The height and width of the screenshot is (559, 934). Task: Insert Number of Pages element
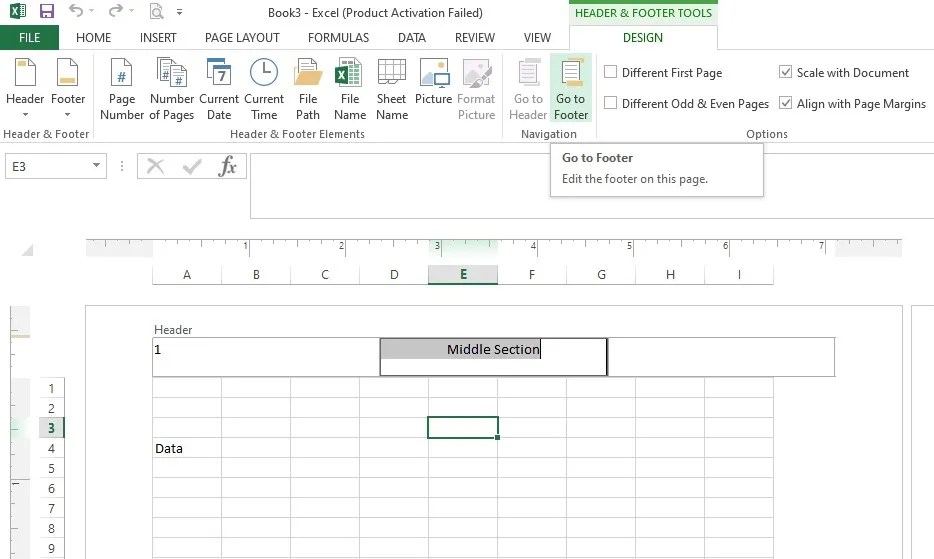tap(172, 89)
